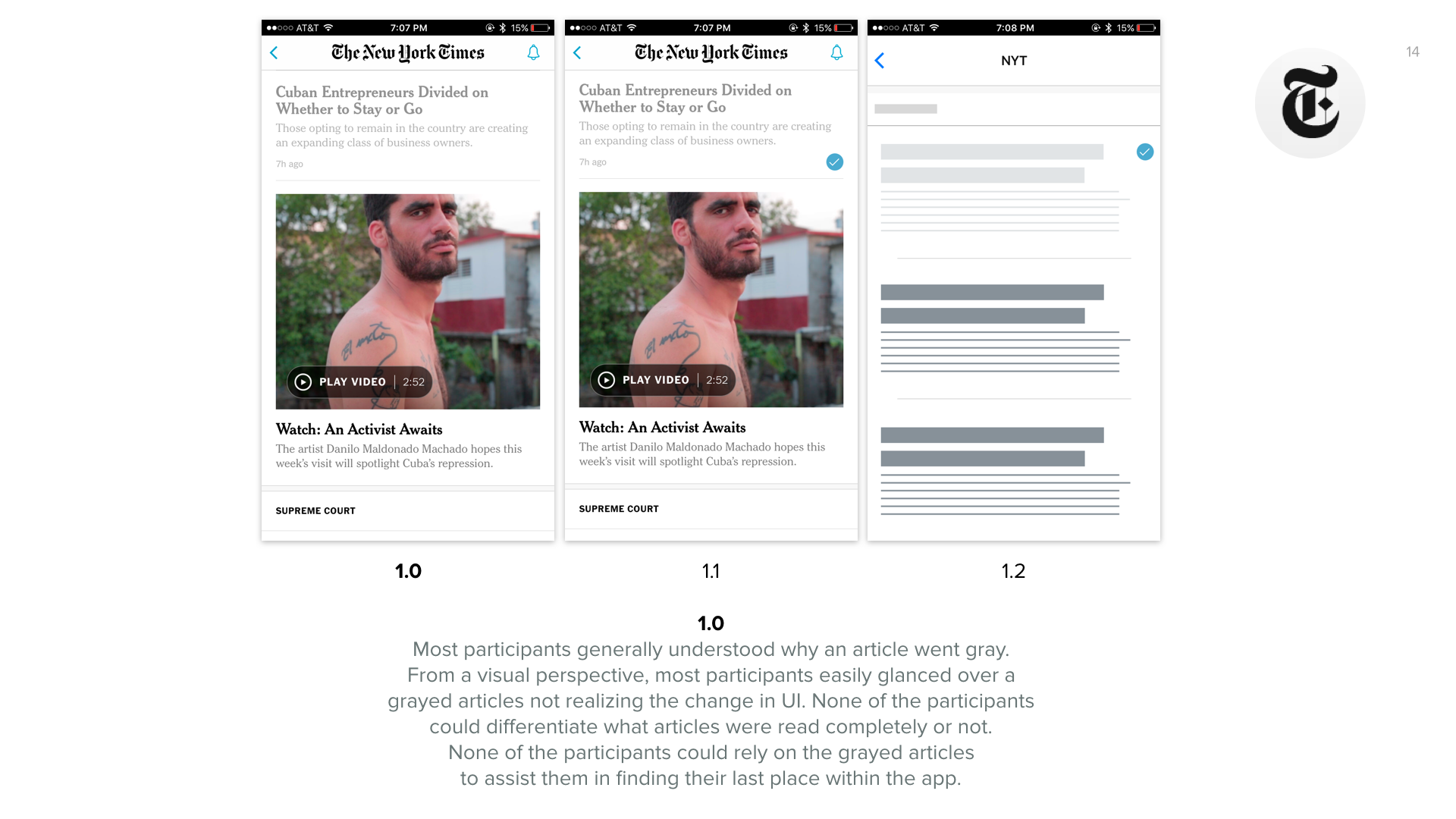Select the 1.2 version label
1456x819 pixels.
tap(1013, 571)
